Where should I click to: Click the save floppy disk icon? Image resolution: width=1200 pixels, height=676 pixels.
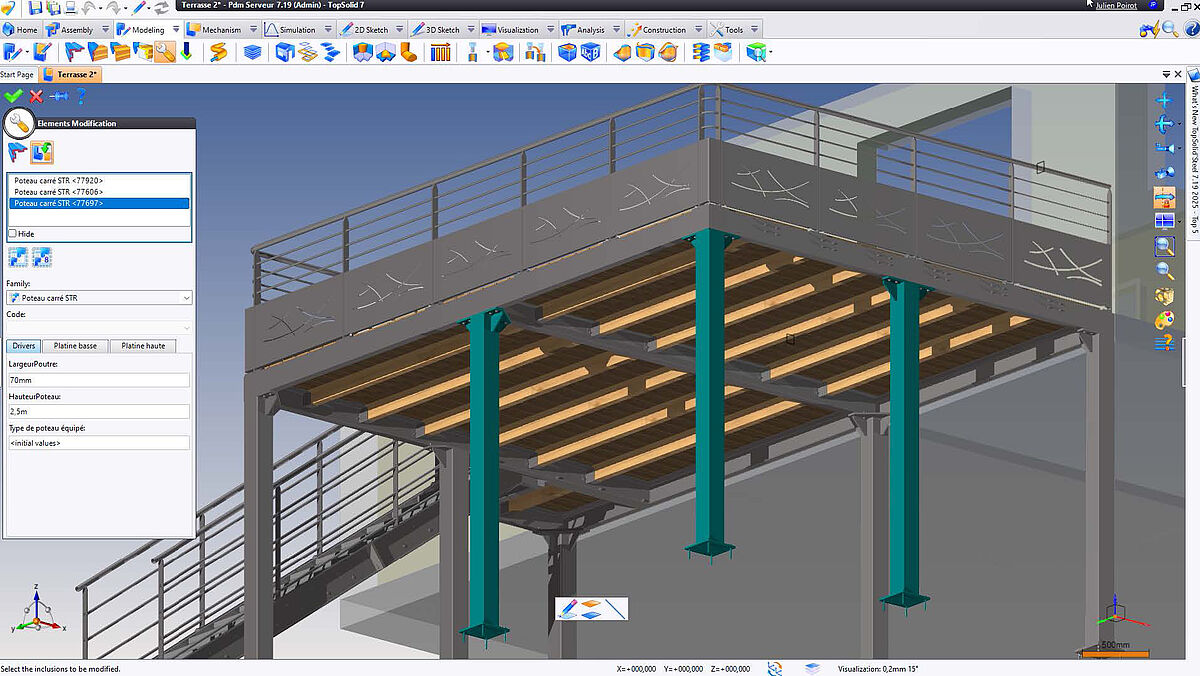(36, 7)
